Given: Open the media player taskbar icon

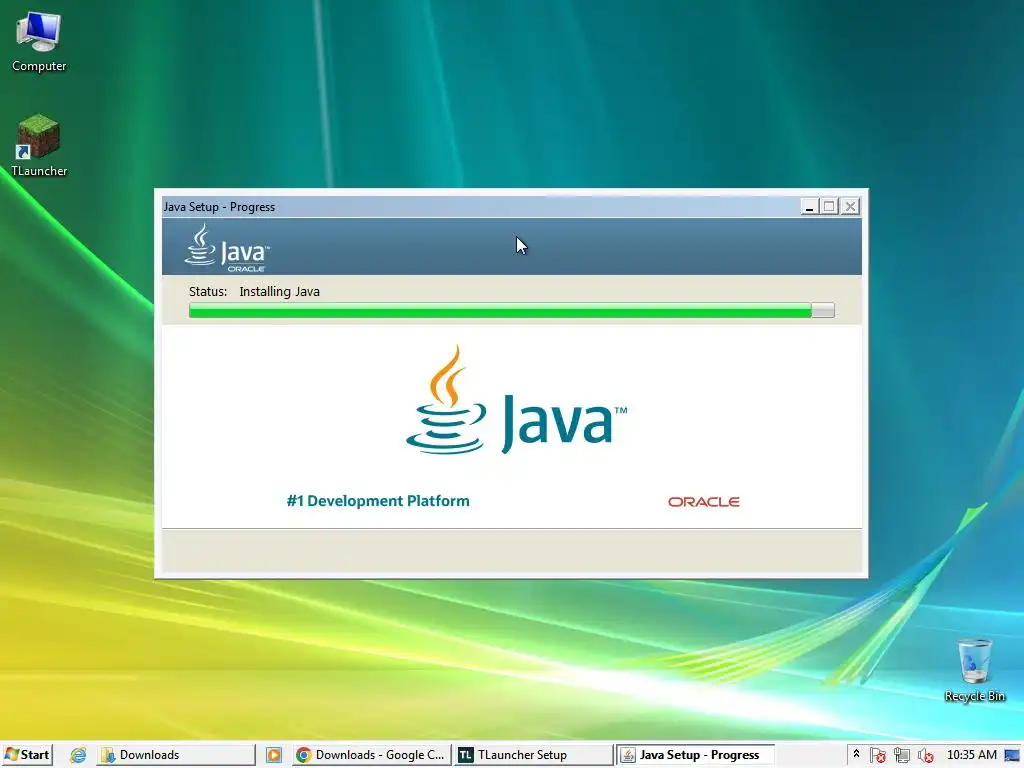Looking at the screenshot, I should pyautogui.click(x=274, y=755).
